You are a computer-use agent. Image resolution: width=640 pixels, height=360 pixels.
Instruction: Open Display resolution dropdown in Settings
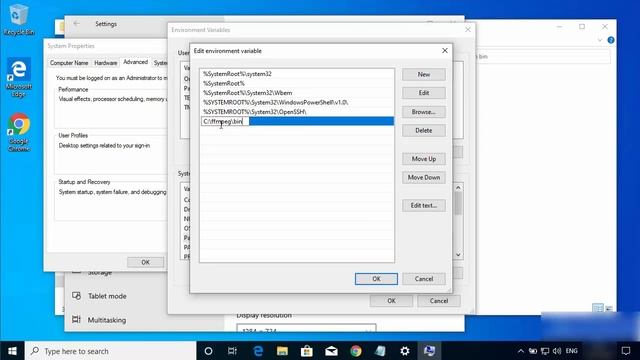pyautogui.click(x=306, y=329)
